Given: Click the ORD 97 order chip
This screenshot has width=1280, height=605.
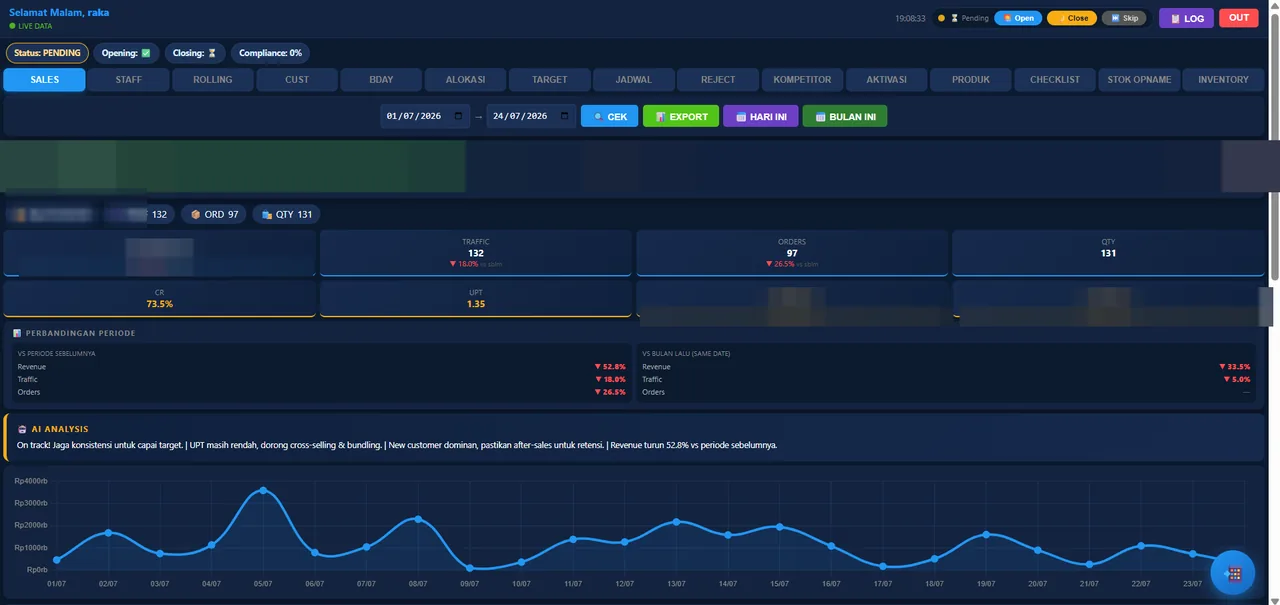Looking at the screenshot, I should point(214,214).
